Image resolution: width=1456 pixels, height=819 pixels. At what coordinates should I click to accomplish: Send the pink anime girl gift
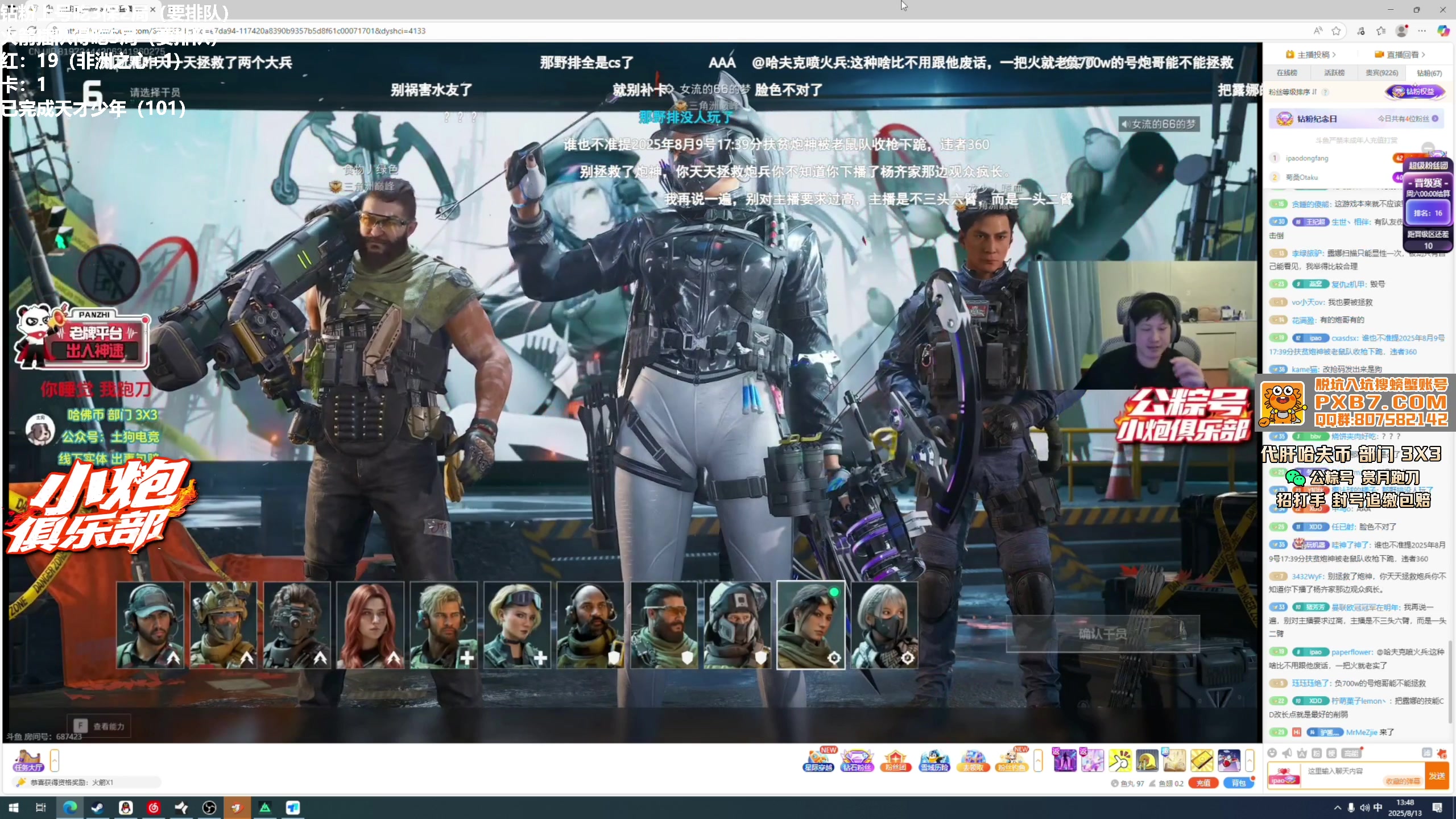[1092, 760]
